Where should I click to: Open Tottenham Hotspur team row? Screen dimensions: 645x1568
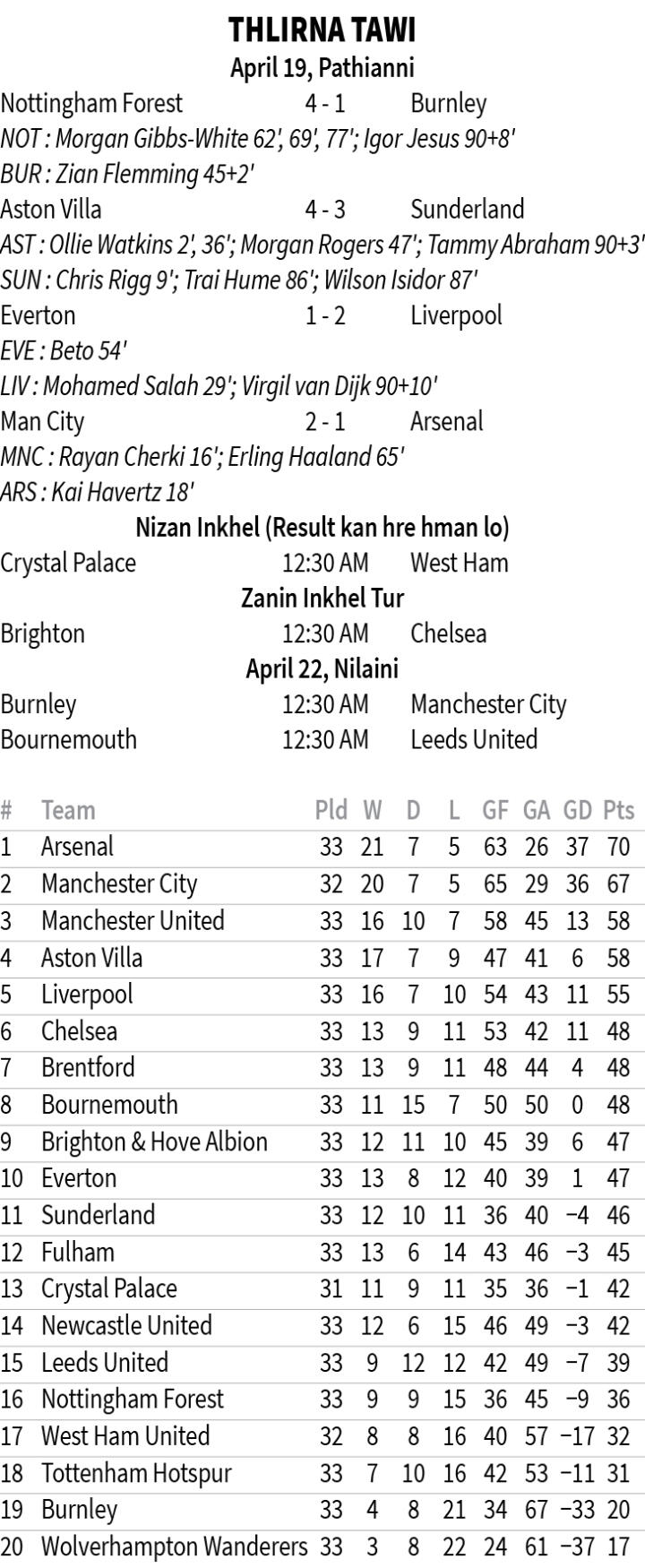[136, 1473]
